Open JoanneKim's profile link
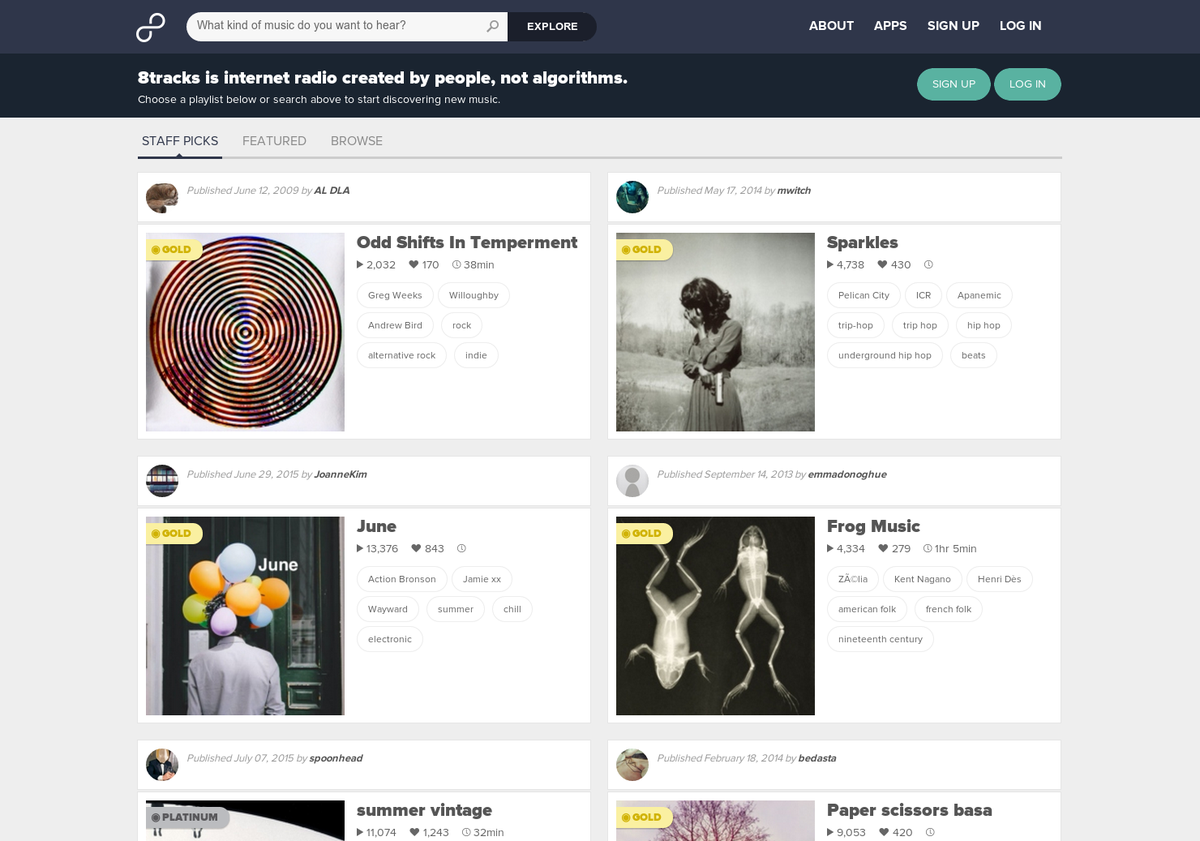This screenshot has width=1200, height=841. 340,474
